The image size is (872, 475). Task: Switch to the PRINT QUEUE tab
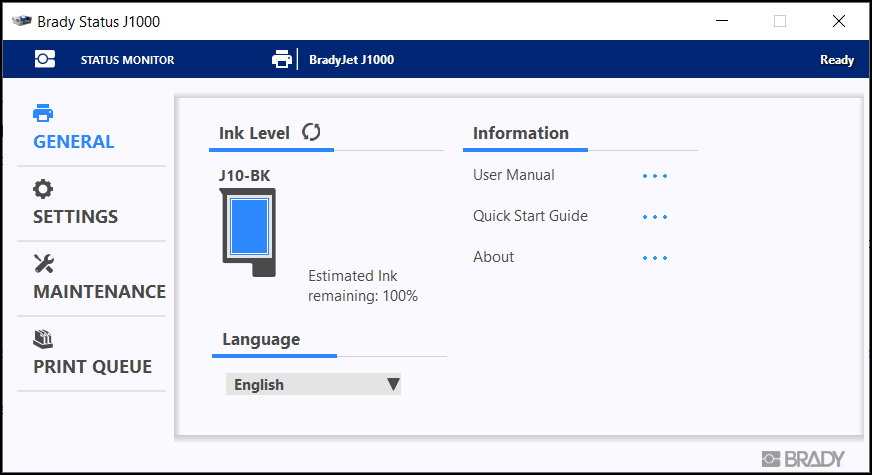click(92, 367)
